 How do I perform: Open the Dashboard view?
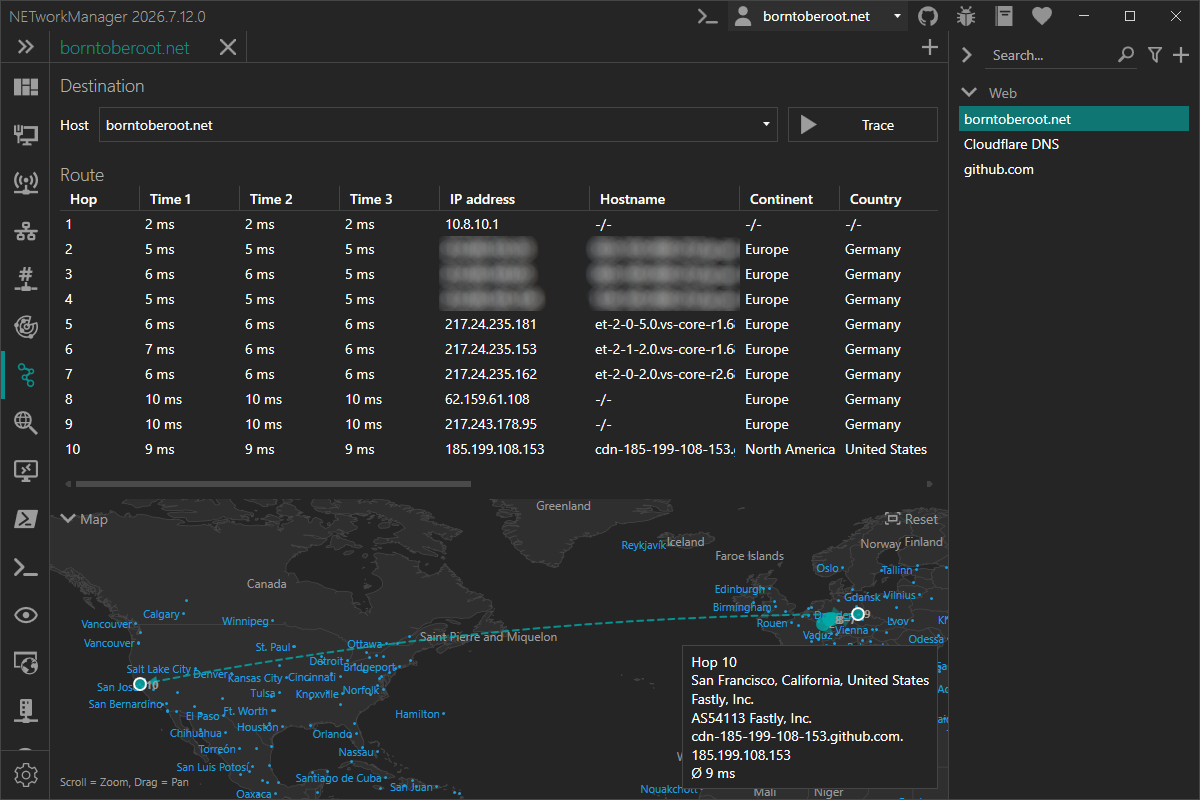26,88
